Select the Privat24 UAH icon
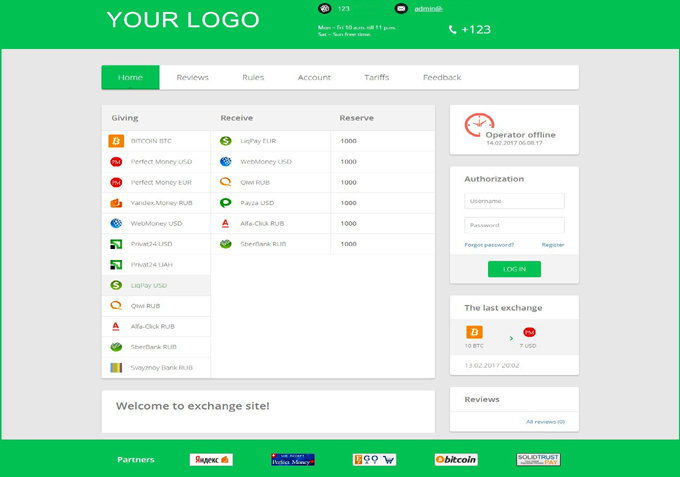This screenshot has width=680, height=477. pyautogui.click(x=116, y=265)
